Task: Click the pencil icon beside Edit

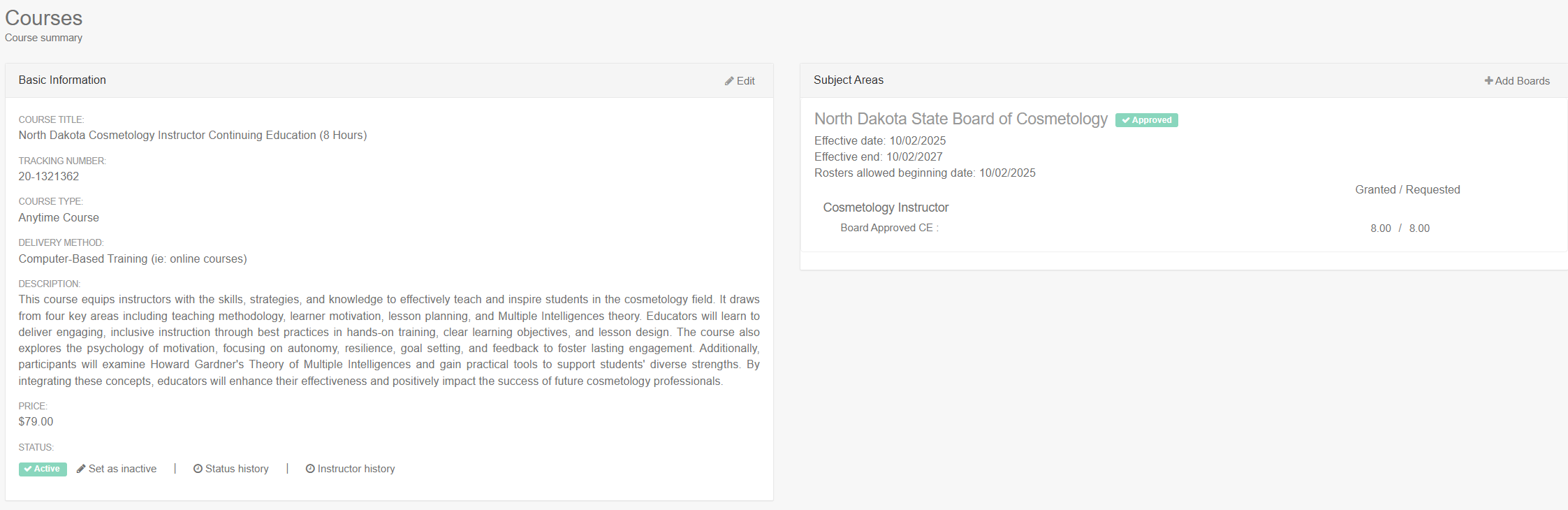Action: (x=729, y=81)
